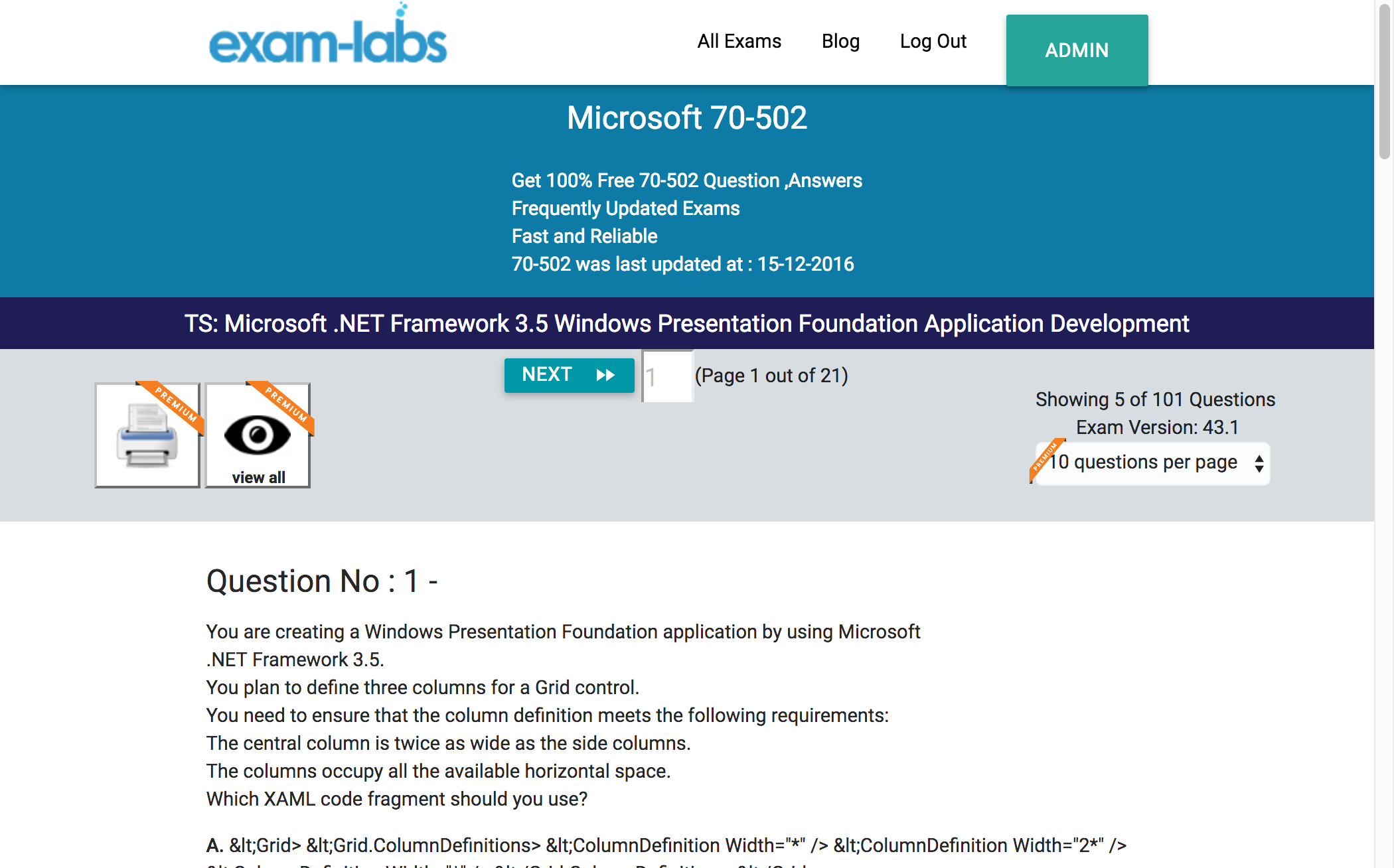The height and width of the screenshot is (868, 1394).
Task: Click 'Frequently Updated Exams' text
Action: (x=625, y=208)
